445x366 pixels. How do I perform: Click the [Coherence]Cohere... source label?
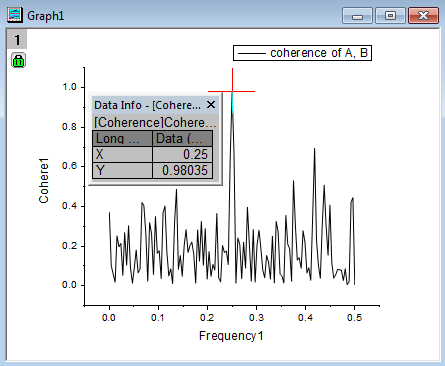tap(155, 122)
